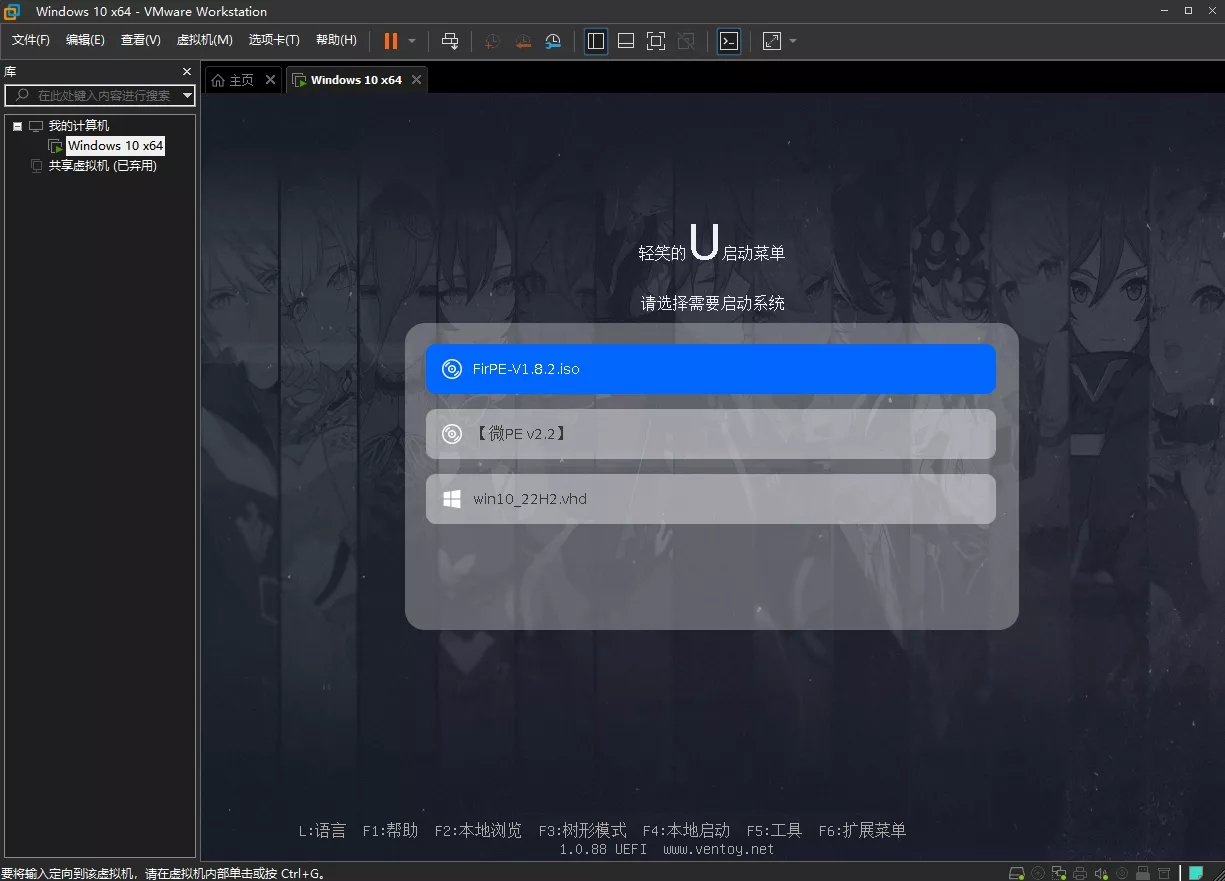The height and width of the screenshot is (881, 1225).
Task: Click the USB device status bar icon
Action: [1143, 872]
